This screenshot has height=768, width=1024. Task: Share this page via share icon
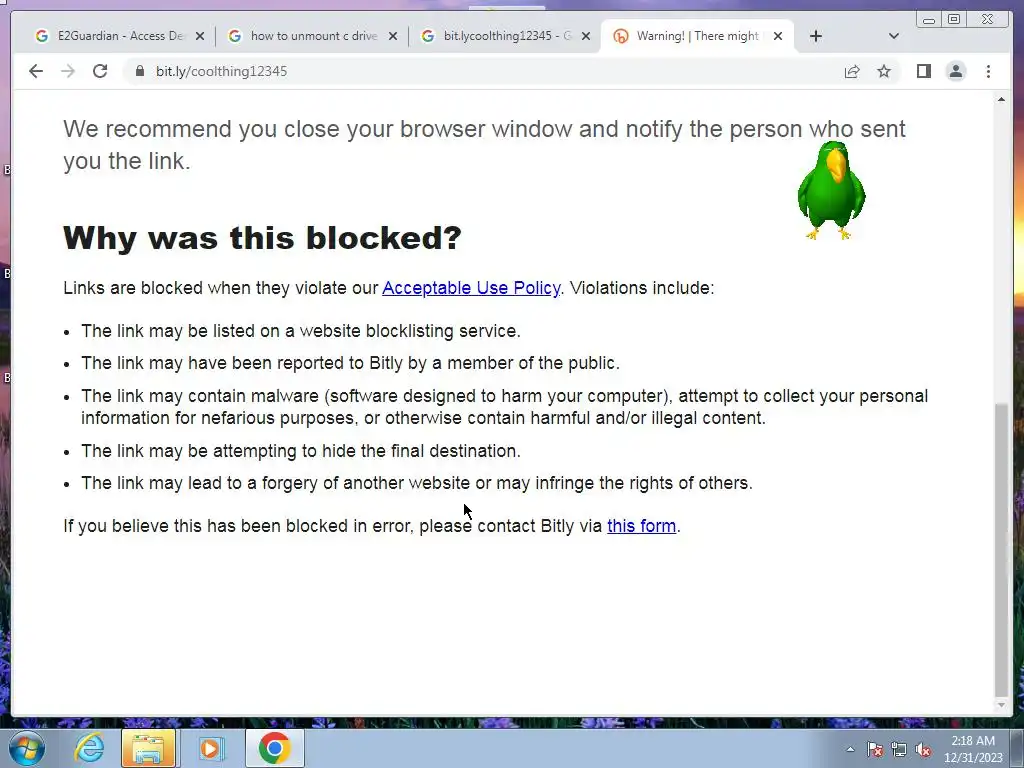click(x=852, y=71)
